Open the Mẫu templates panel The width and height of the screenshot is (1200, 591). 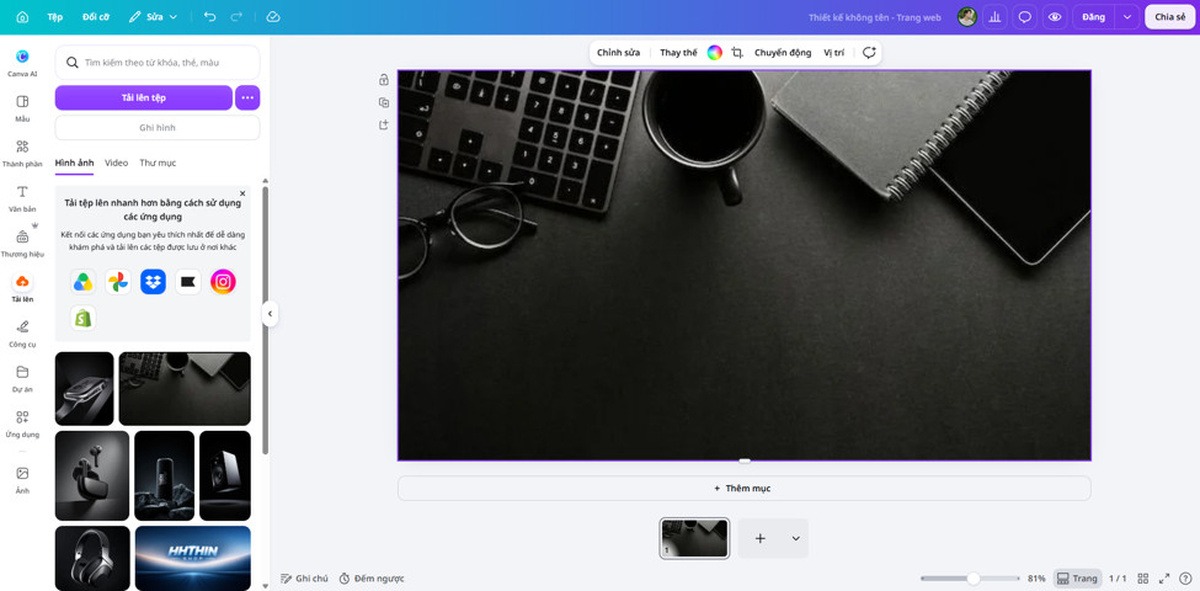[22, 108]
